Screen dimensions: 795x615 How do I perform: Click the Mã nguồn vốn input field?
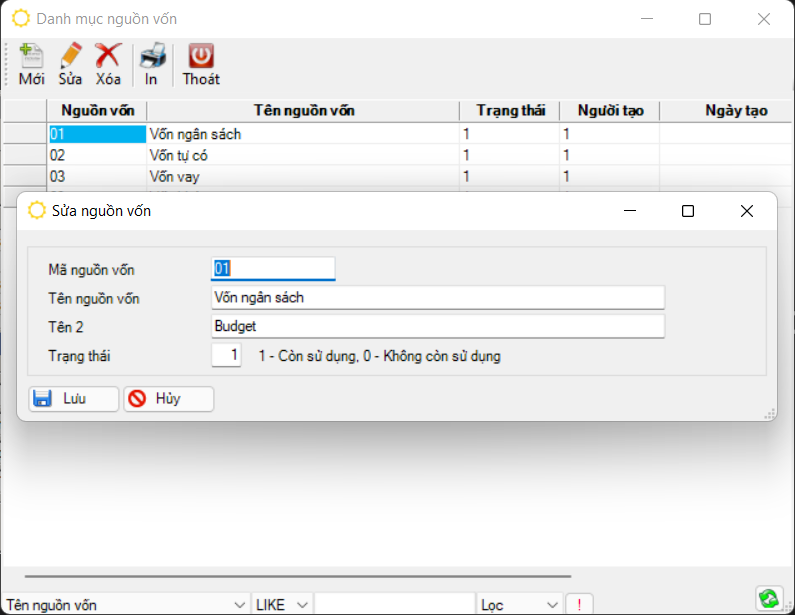click(x=273, y=269)
